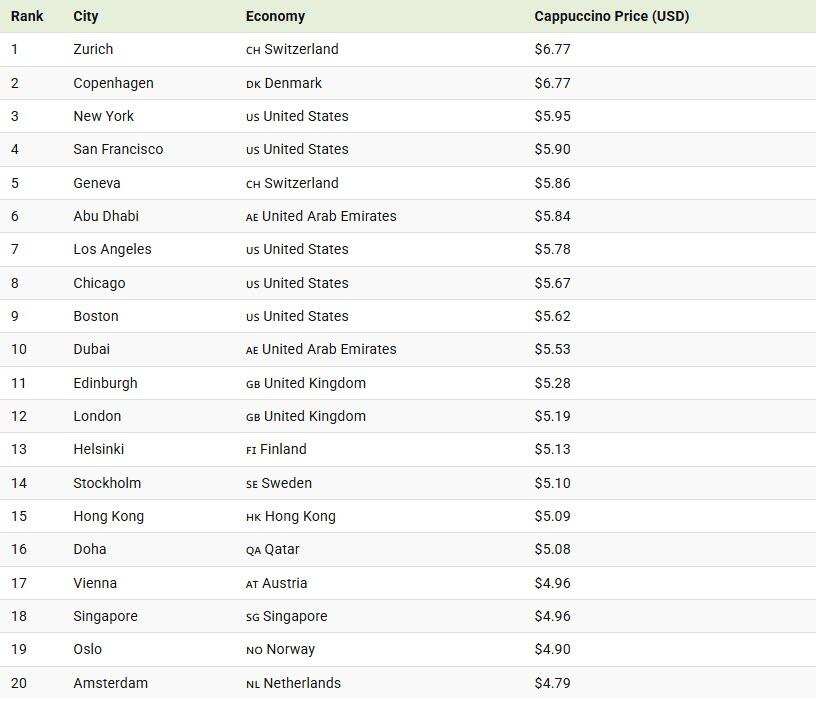
Task: Click the DK flag code for Denmark
Action: click(x=253, y=84)
